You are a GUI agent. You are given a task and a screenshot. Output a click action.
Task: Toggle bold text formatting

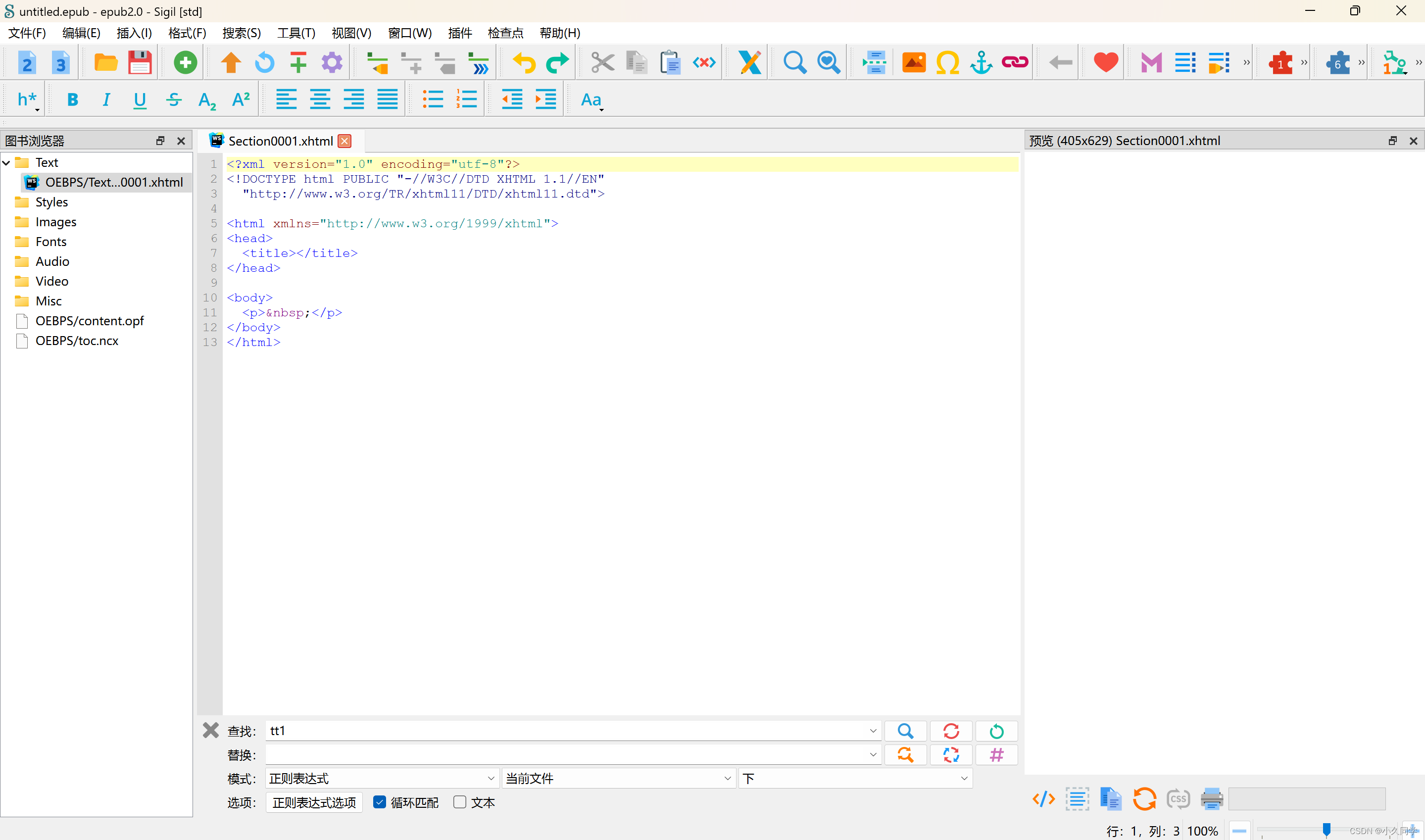pyautogui.click(x=72, y=99)
